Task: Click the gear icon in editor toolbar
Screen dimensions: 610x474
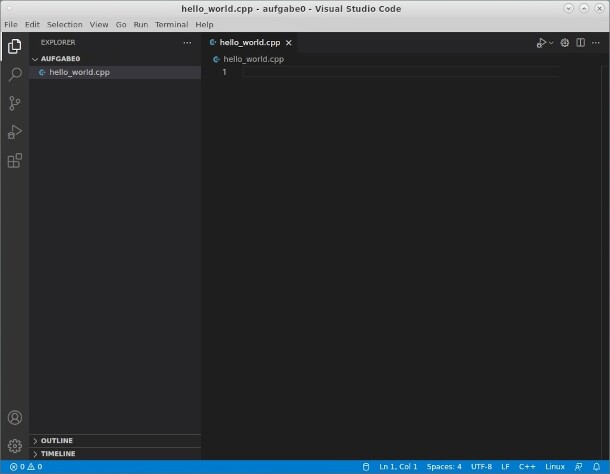Action: (564, 43)
